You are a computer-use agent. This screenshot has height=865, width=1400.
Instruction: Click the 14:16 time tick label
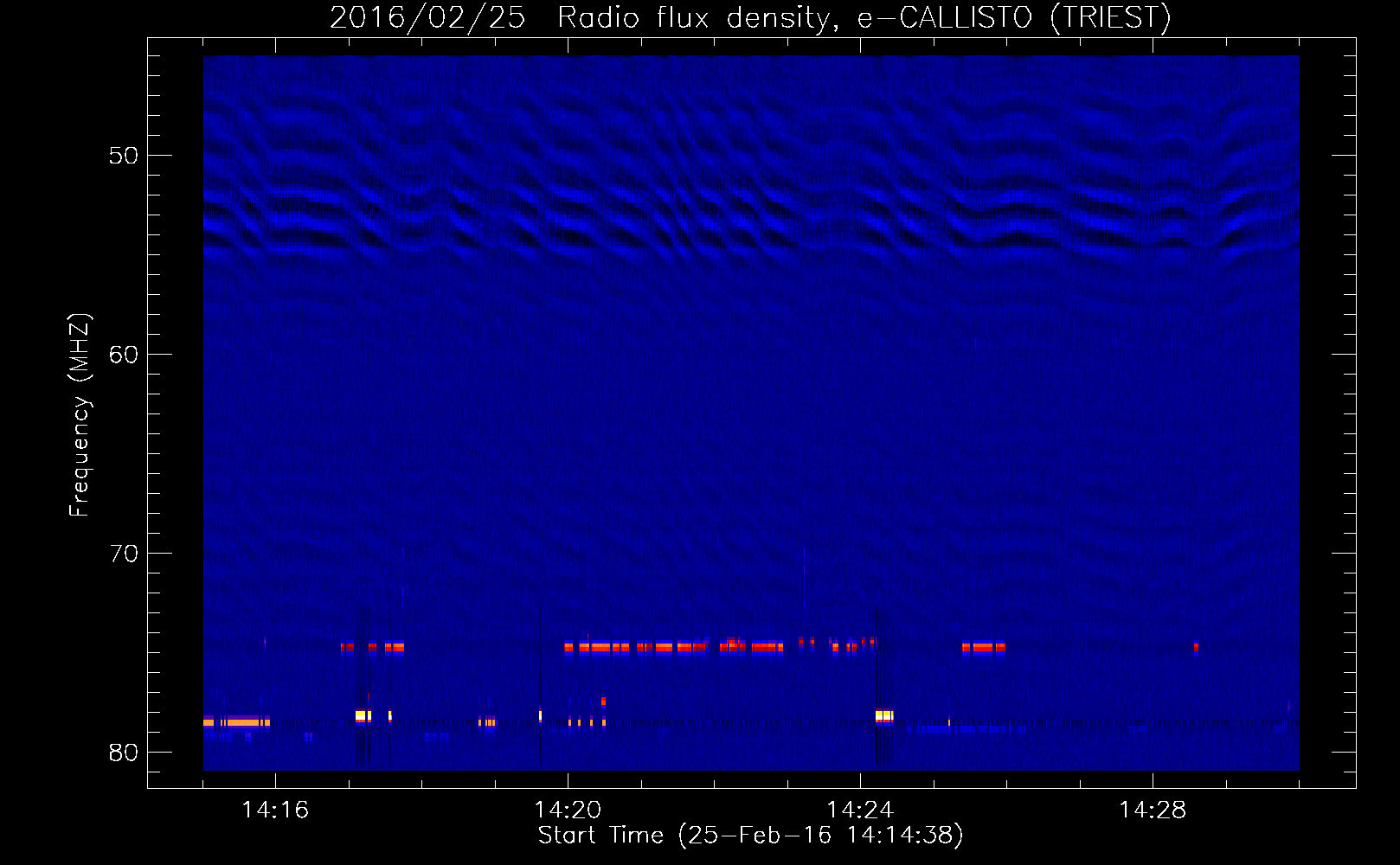275,811
